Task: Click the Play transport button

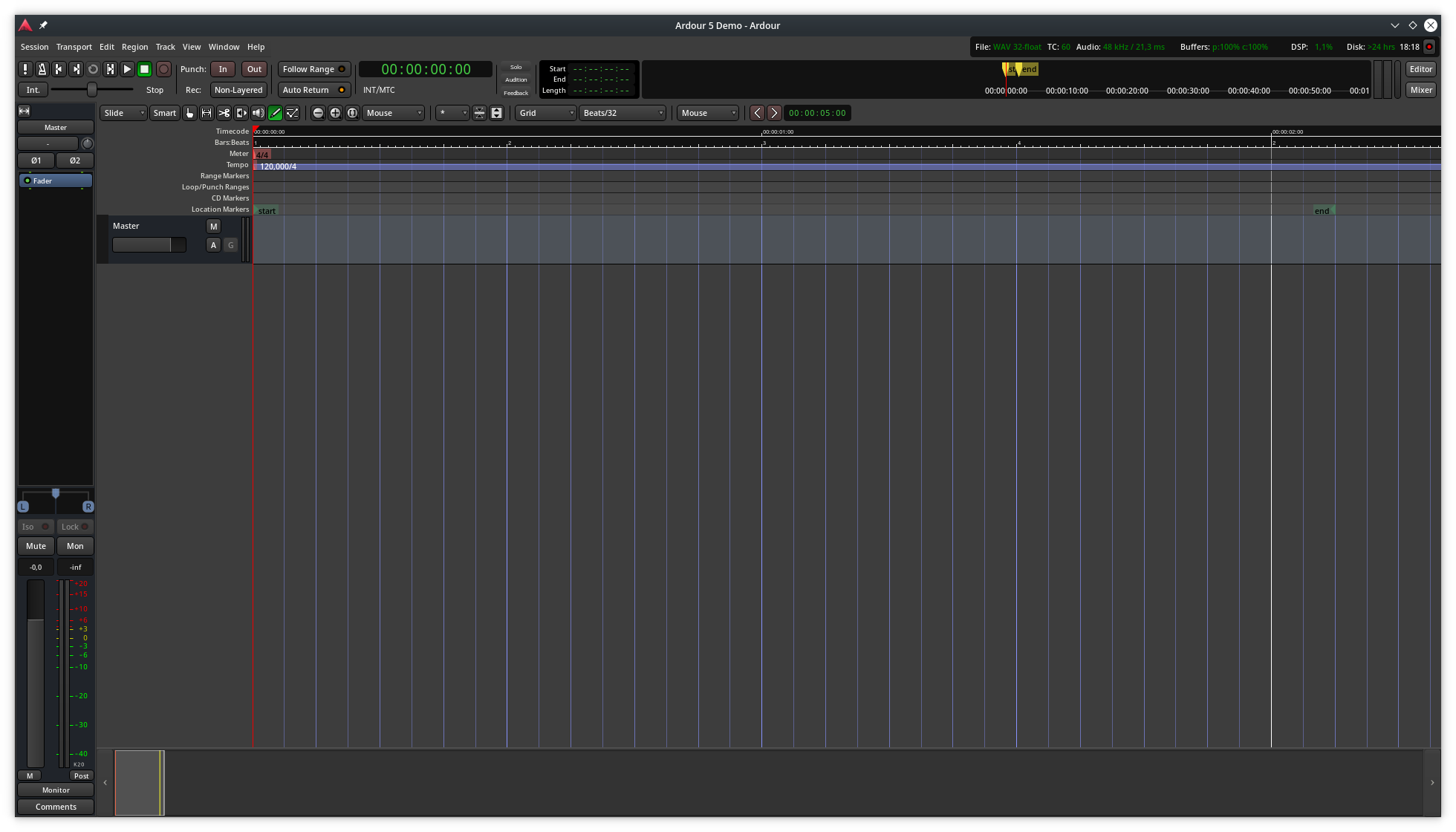Action: pyautogui.click(x=127, y=69)
